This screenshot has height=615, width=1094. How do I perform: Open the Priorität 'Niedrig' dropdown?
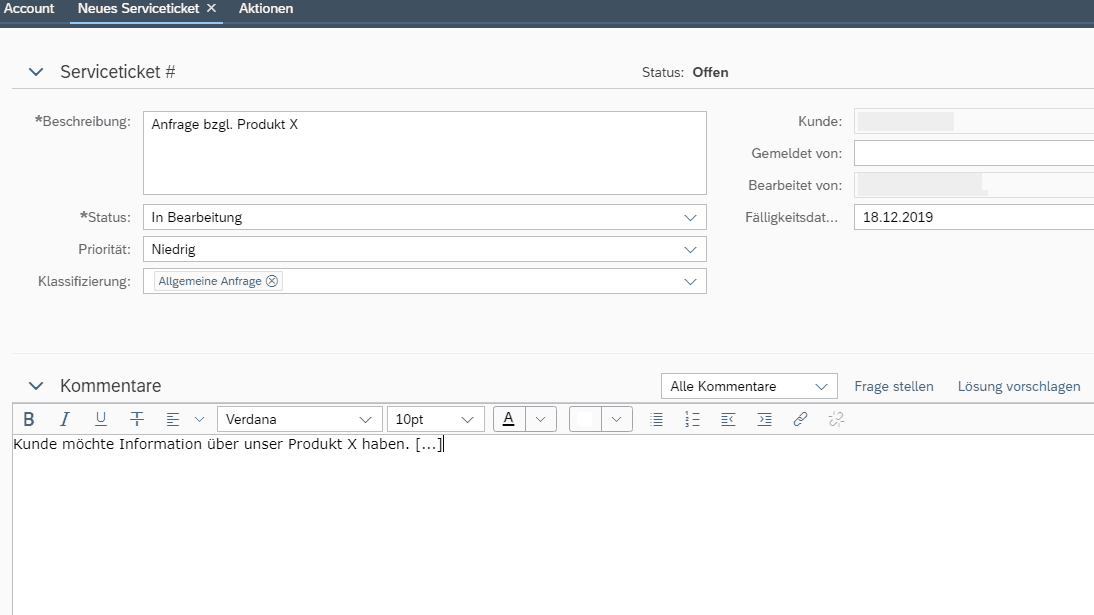[425, 249]
